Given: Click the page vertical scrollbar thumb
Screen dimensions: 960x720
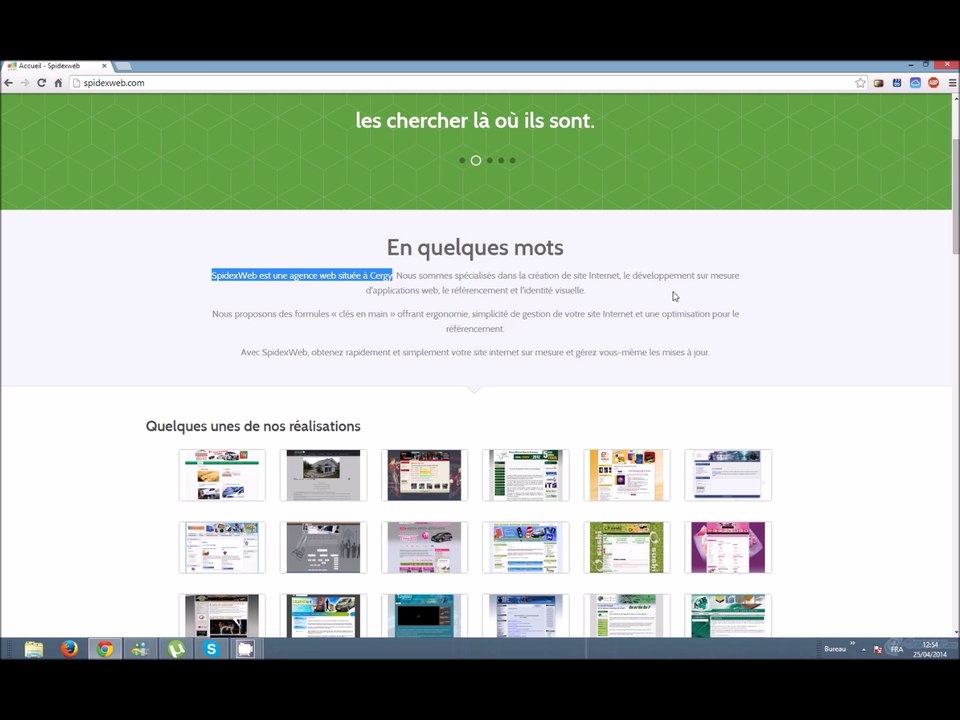Looking at the screenshot, I should (x=956, y=196).
